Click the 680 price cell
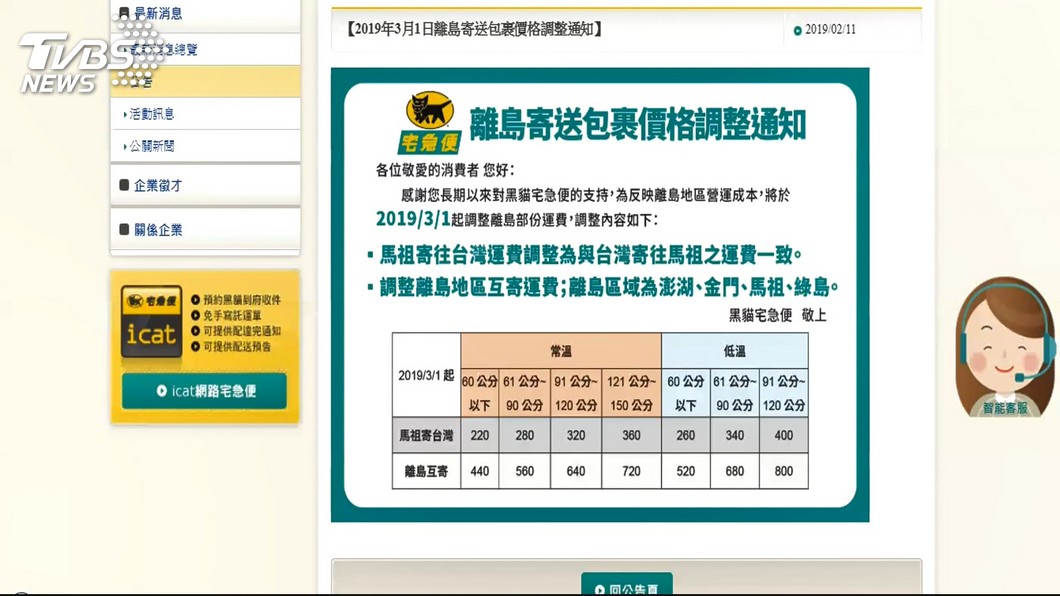Image resolution: width=1060 pixels, height=596 pixels. (x=735, y=471)
